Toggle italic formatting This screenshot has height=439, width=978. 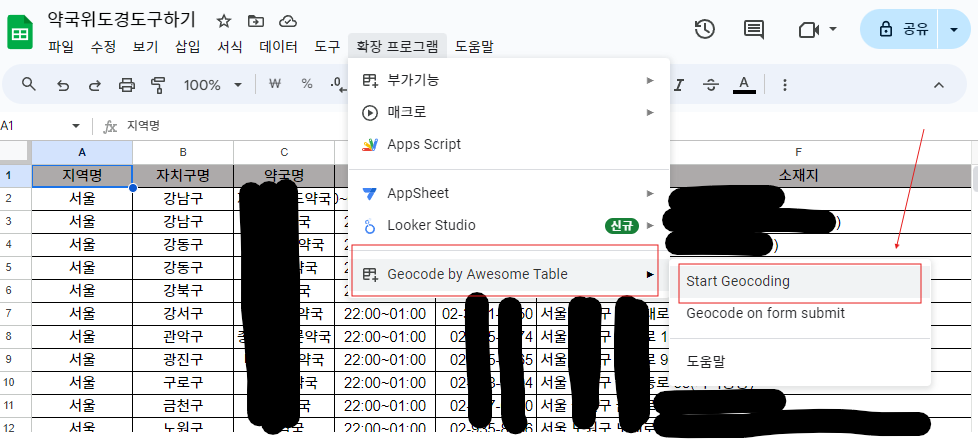[x=679, y=85]
